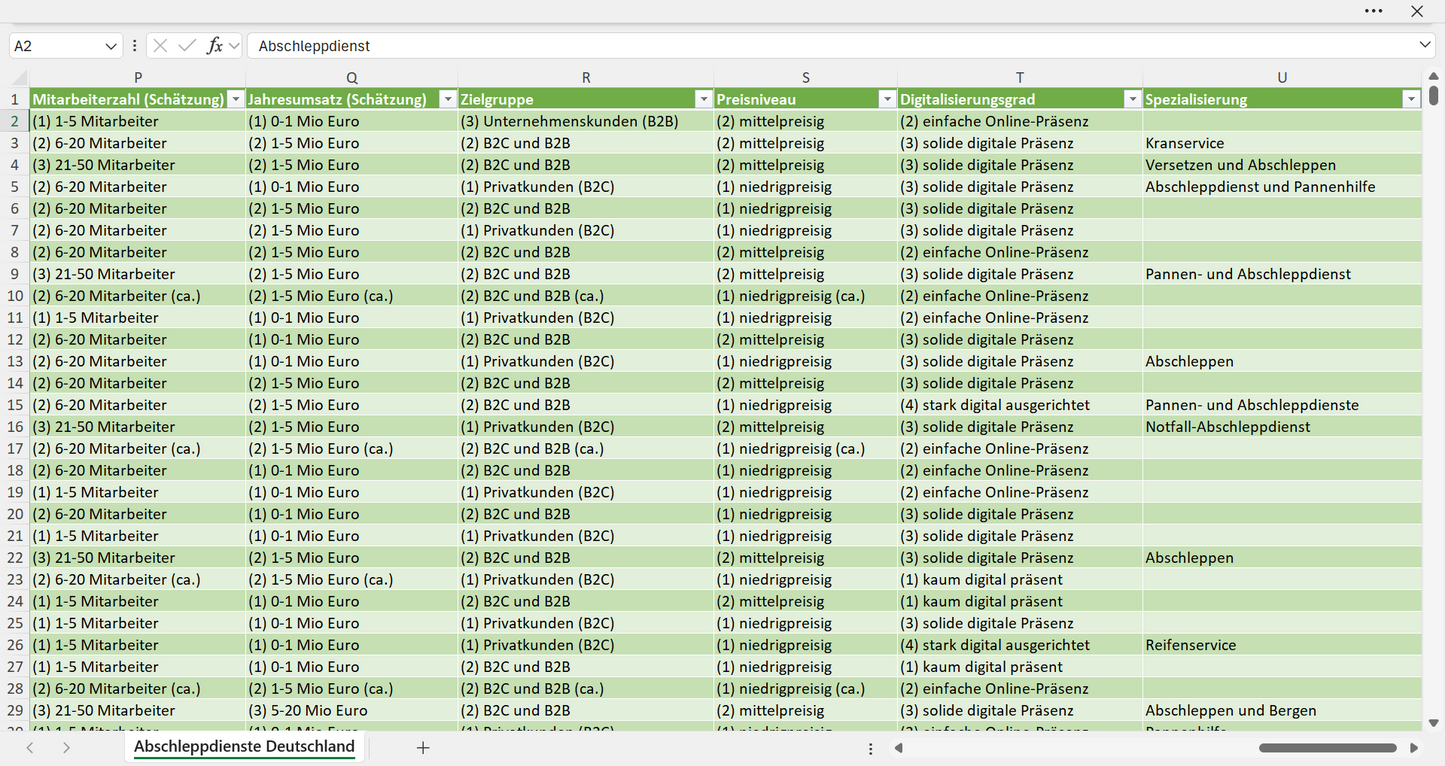The width and height of the screenshot is (1445, 766).
Task: Click the horizontal scrollbar thumb
Action: tap(1328, 748)
